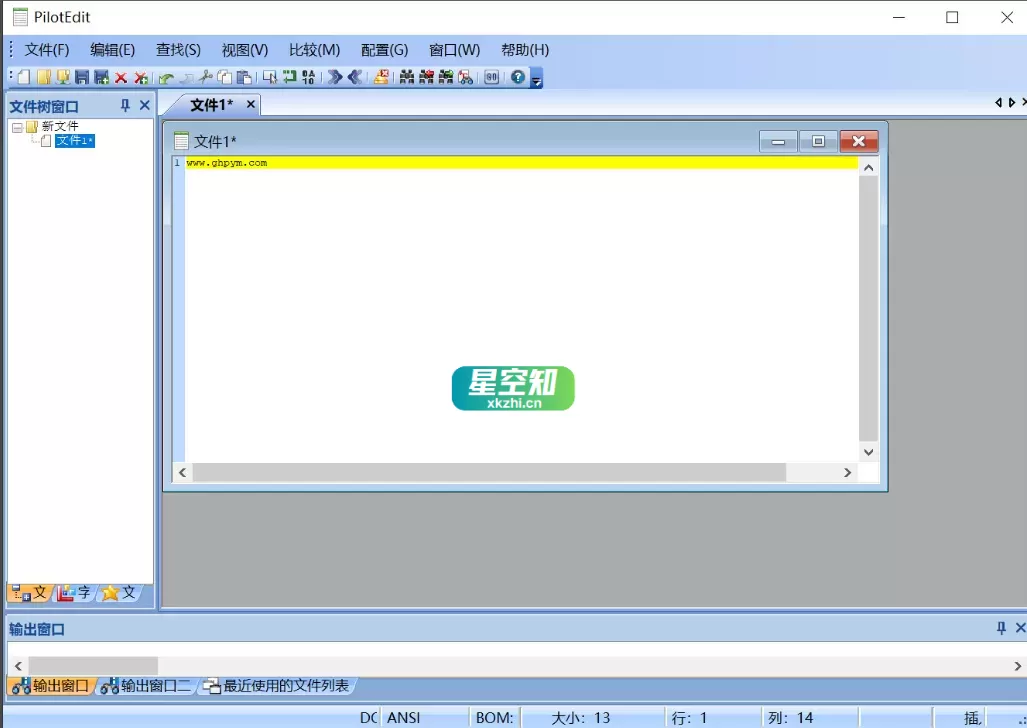Open the Find in Files binoculars icon
Image resolution: width=1027 pixels, height=728 pixels.
click(x=406, y=76)
